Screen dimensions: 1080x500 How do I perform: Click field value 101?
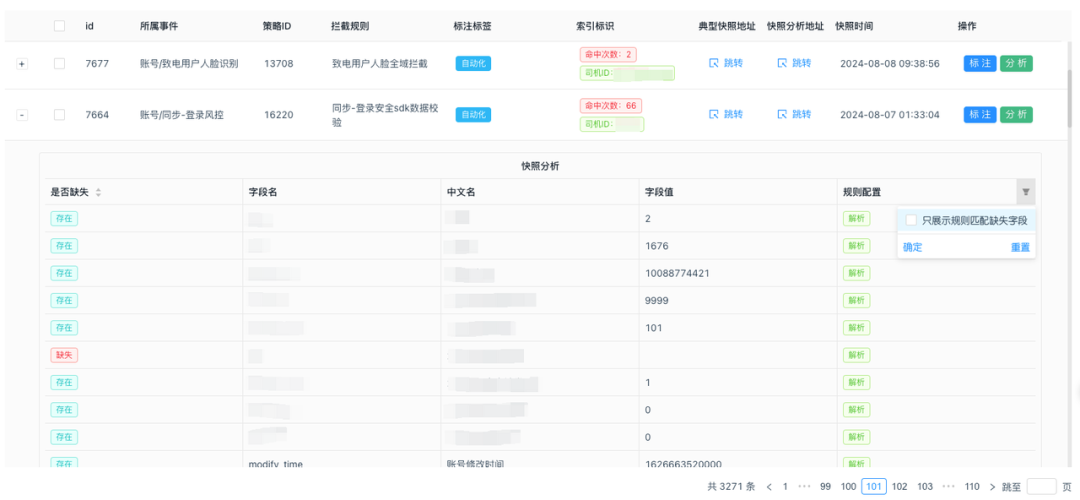coord(654,328)
